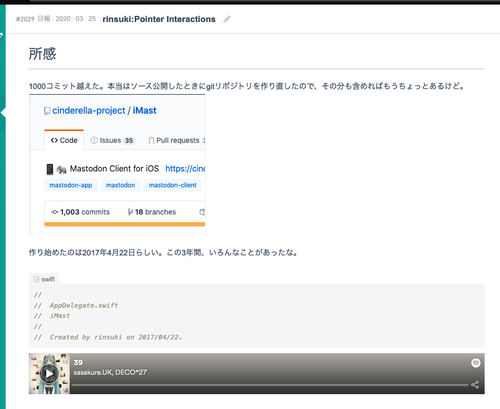Screen dimensions: 500x409
Task: Click the mastodon-client topic tag
Action: (x=173, y=185)
